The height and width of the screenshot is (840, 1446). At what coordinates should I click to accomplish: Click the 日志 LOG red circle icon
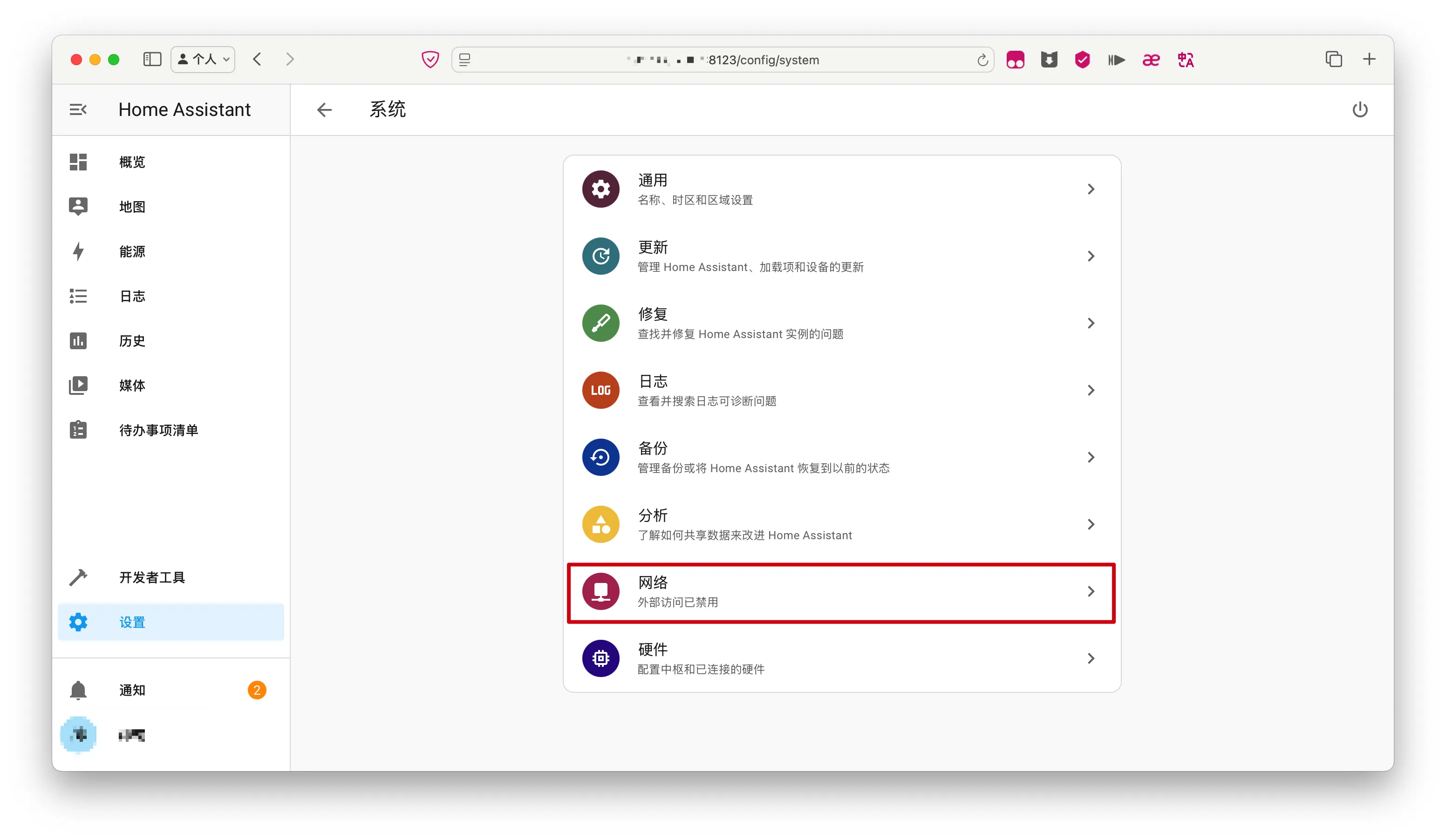click(601, 390)
